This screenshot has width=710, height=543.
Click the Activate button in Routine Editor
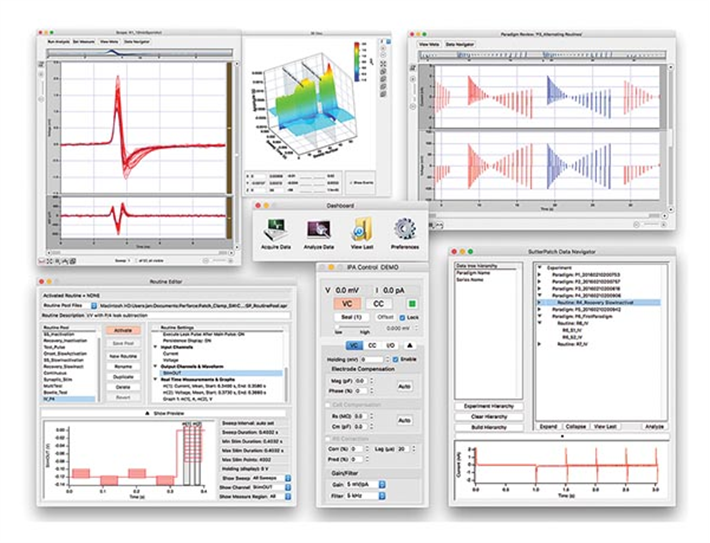coord(123,331)
